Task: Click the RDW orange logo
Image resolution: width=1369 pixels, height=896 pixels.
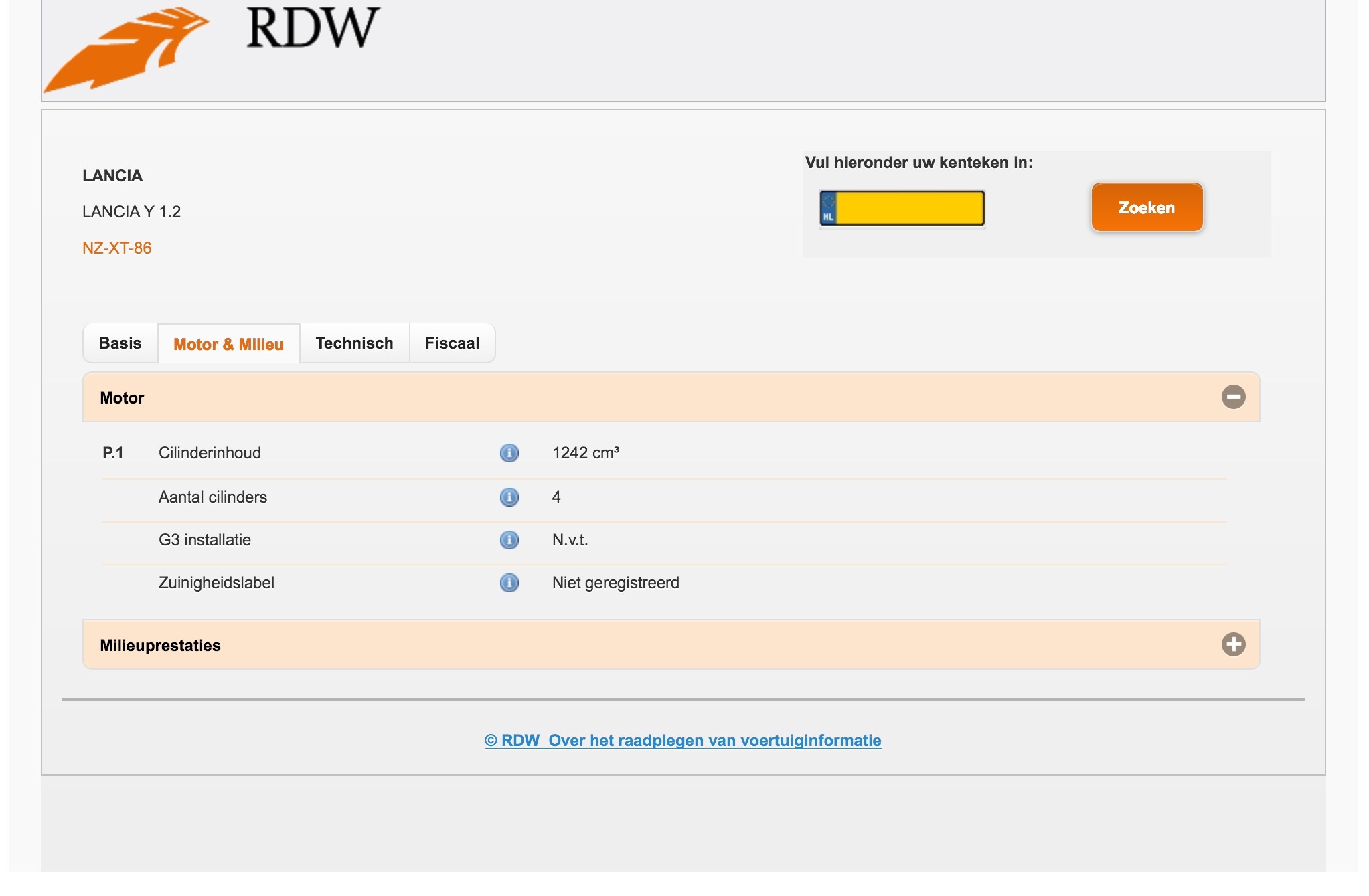Action: click(127, 49)
